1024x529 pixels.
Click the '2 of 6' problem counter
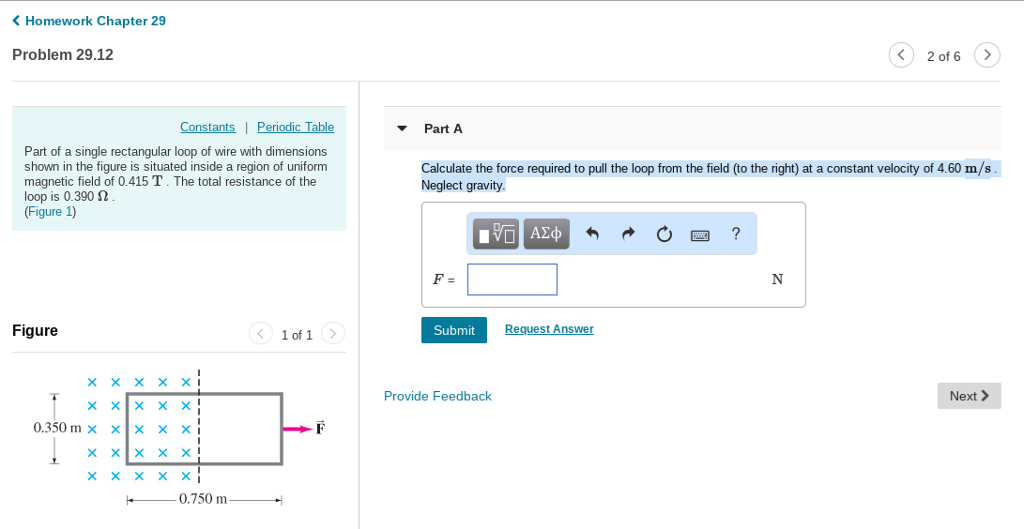coord(944,56)
